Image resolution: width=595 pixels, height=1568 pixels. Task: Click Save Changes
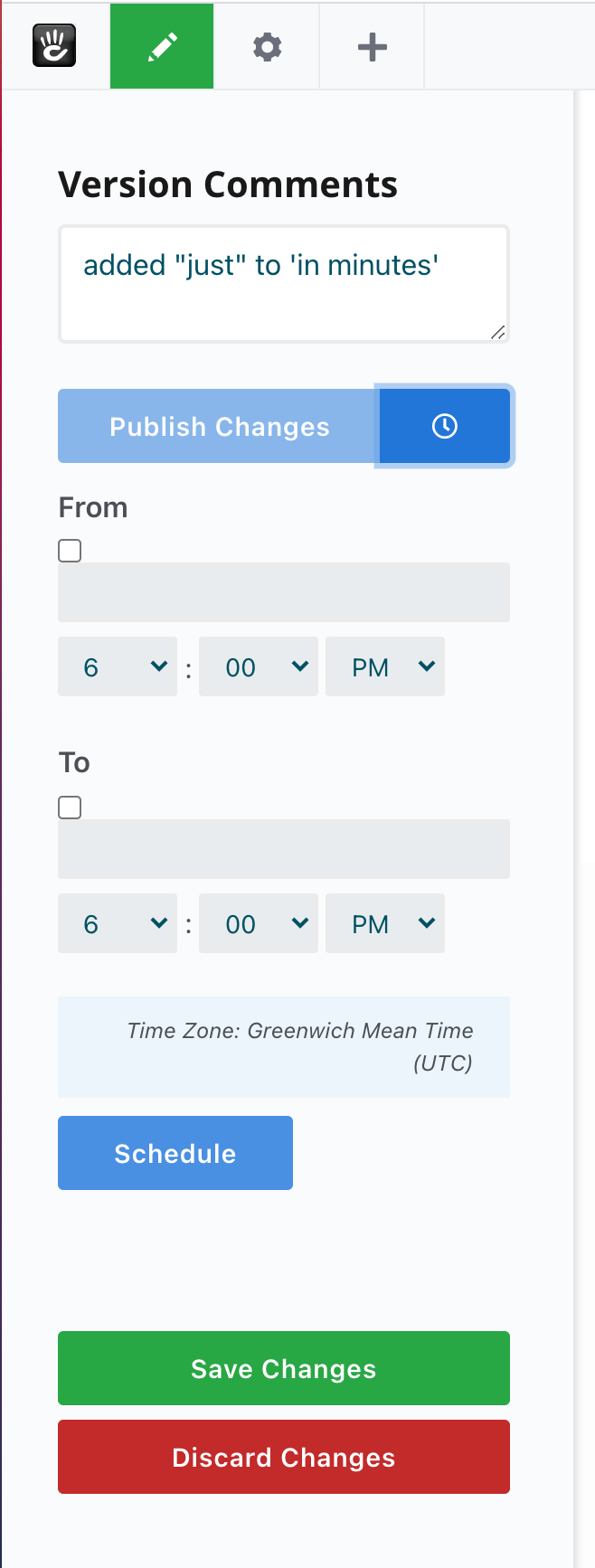click(283, 1368)
